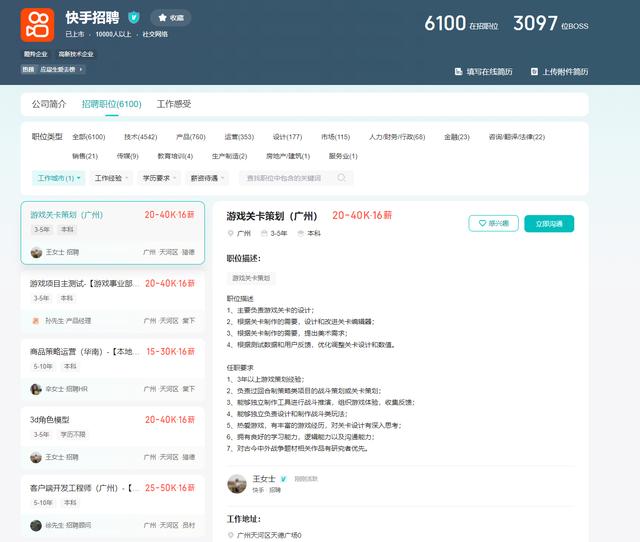Click the 感兴趣 heart button

(493, 223)
